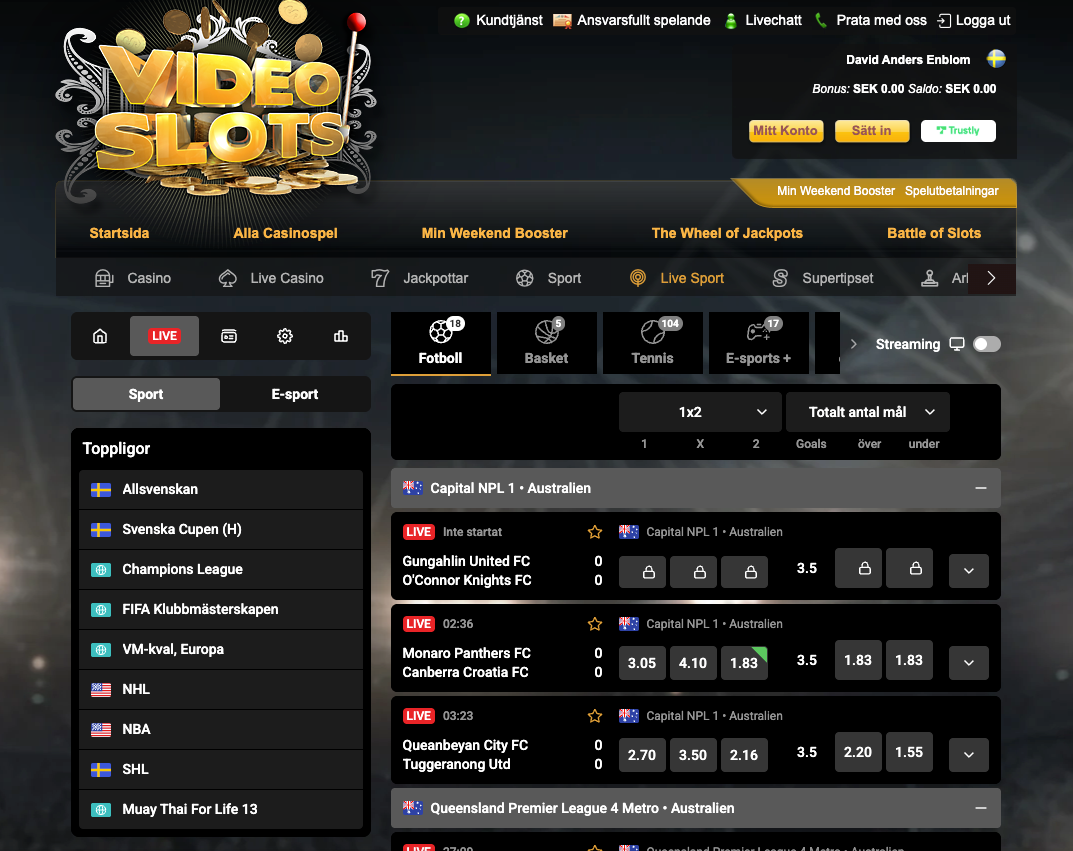Select the LIVE badge in sidebar toolbar
Image resolution: width=1073 pixels, height=851 pixels.
tap(164, 336)
